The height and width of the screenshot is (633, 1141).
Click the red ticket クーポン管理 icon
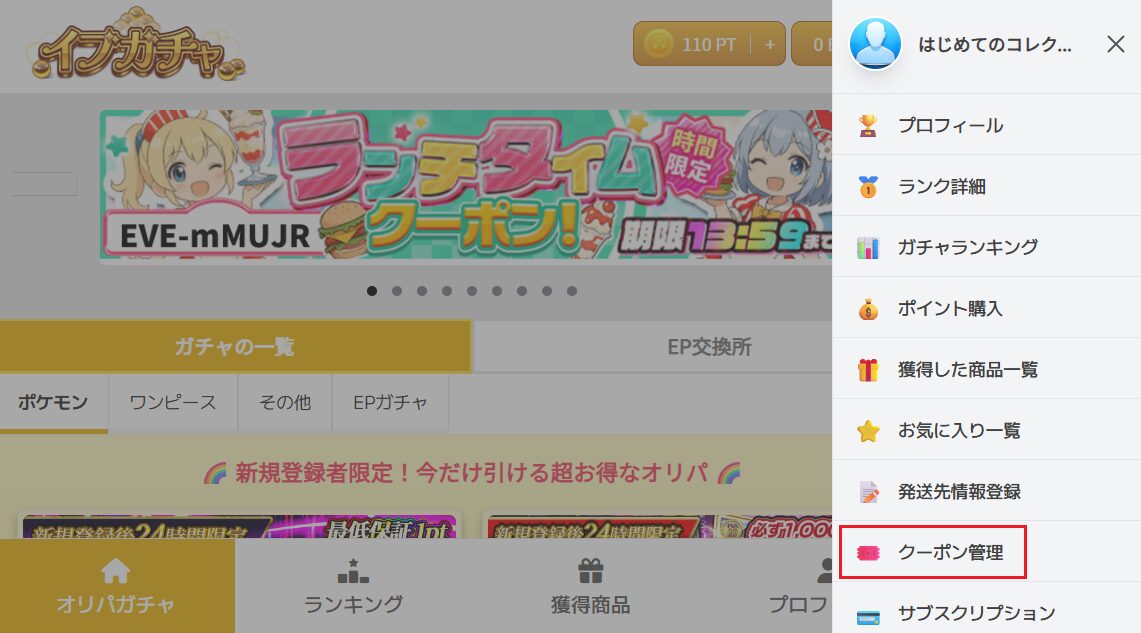[867, 554]
